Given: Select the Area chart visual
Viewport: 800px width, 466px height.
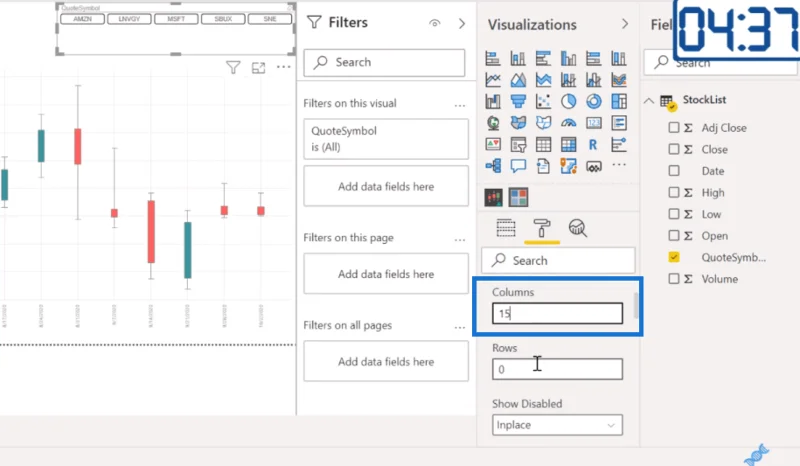Looking at the screenshot, I should [518, 80].
